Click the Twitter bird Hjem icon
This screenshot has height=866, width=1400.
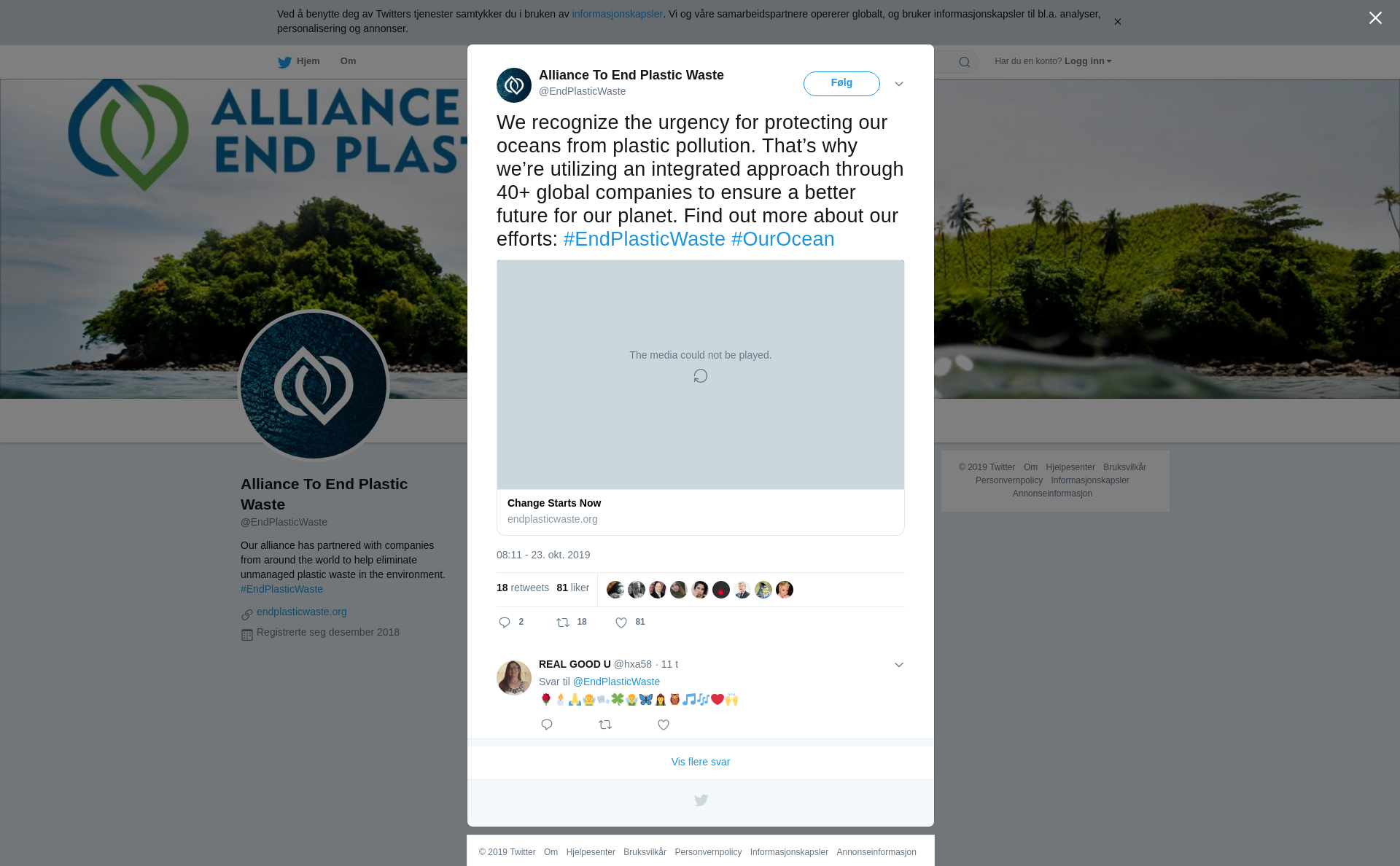285,62
